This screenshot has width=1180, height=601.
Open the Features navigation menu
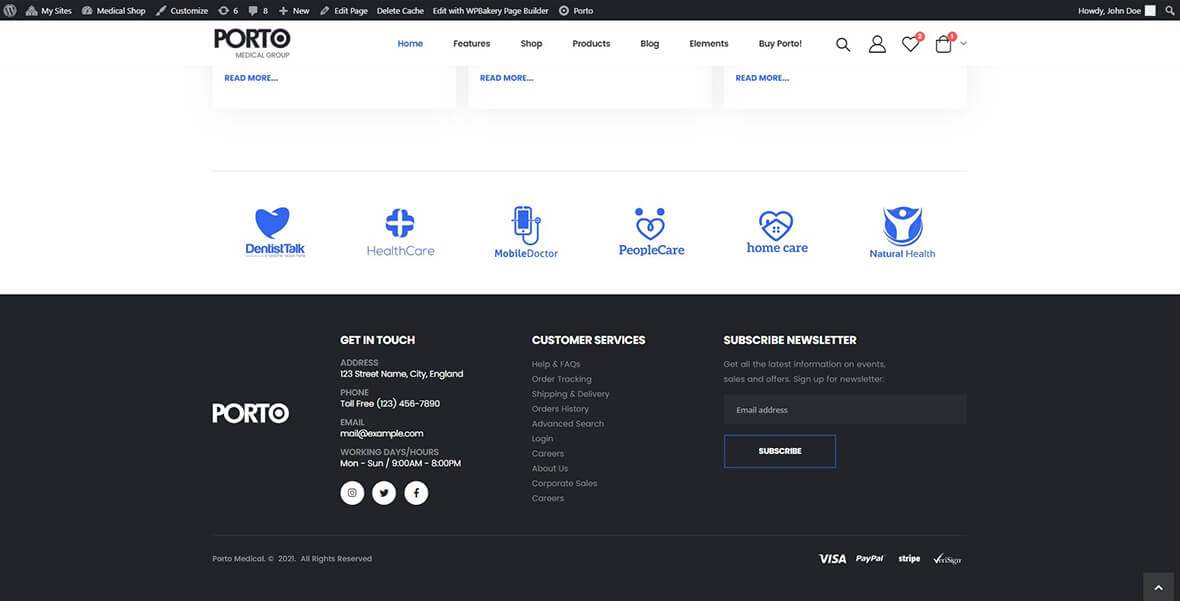471,44
